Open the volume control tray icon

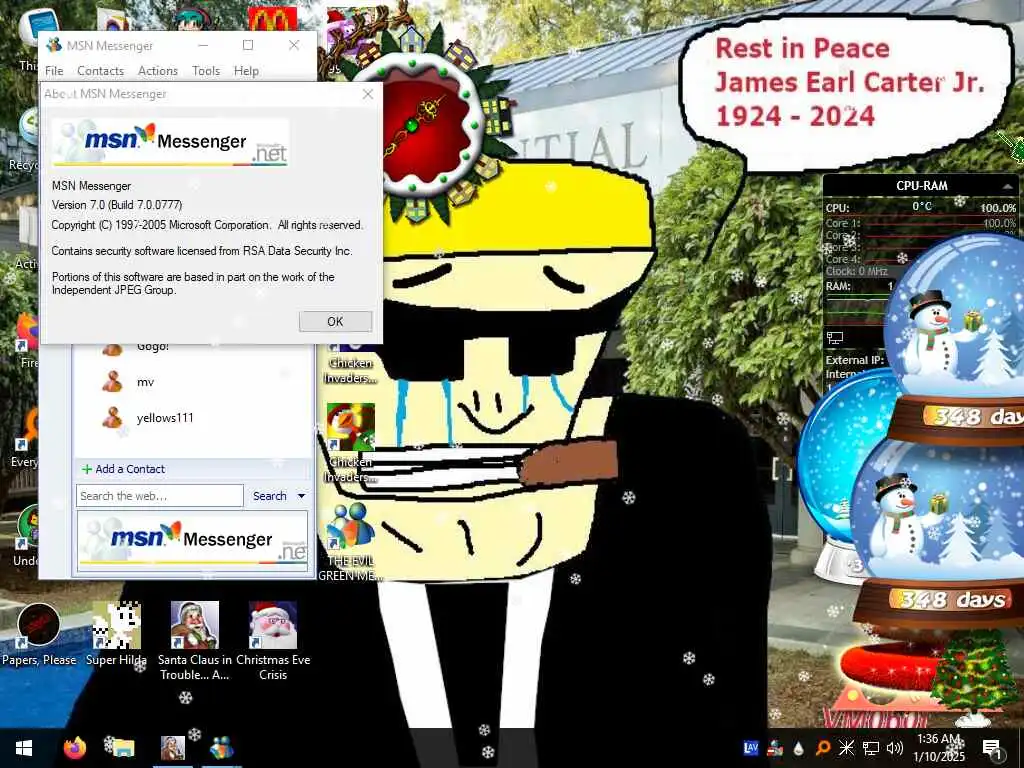[895, 748]
